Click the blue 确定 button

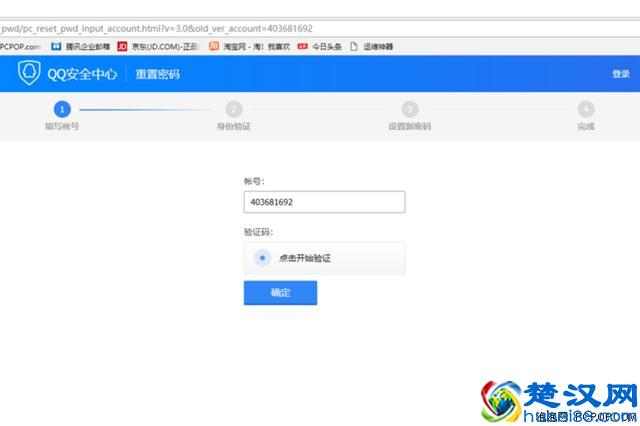click(280, 293)
